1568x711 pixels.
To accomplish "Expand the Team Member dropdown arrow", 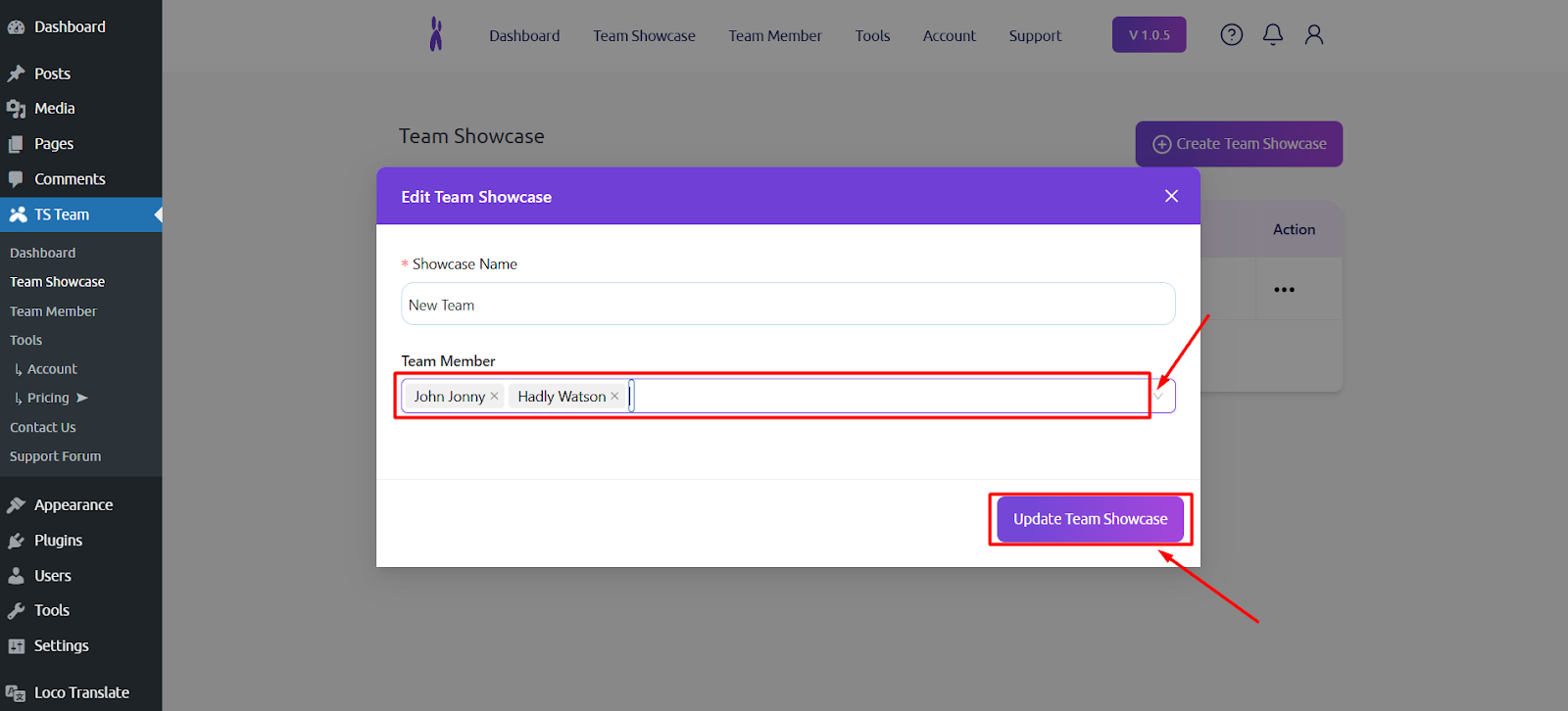I will point(1159,396).
